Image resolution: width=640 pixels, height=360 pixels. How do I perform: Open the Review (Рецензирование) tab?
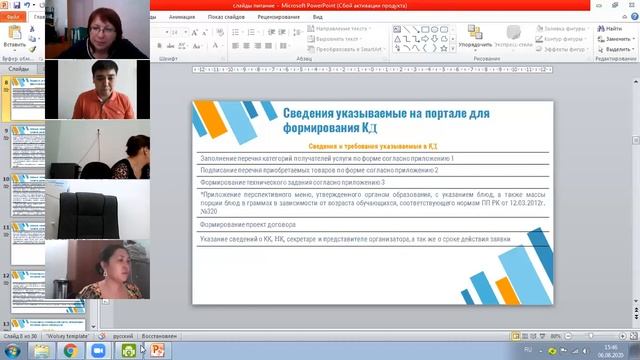tap(278, 17)
